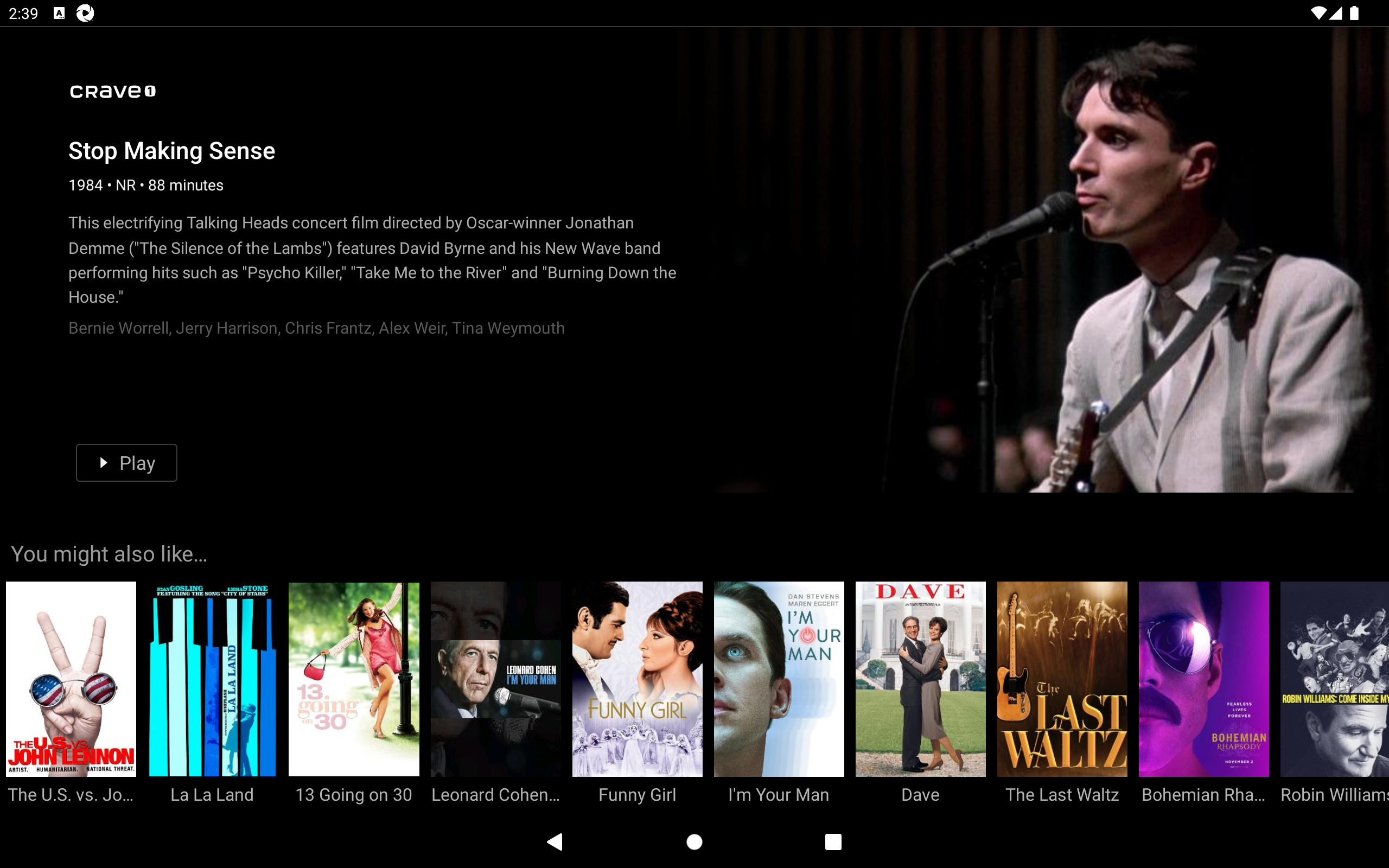Open the Leonard Cohen I'm Your Man poster

496,679
